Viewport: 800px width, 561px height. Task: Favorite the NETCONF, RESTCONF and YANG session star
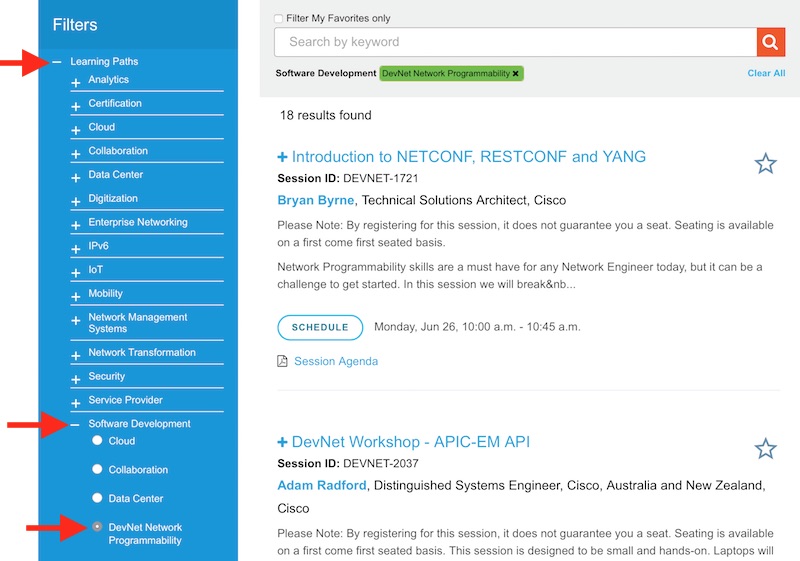pyautogui.click(x=765, y=164)
